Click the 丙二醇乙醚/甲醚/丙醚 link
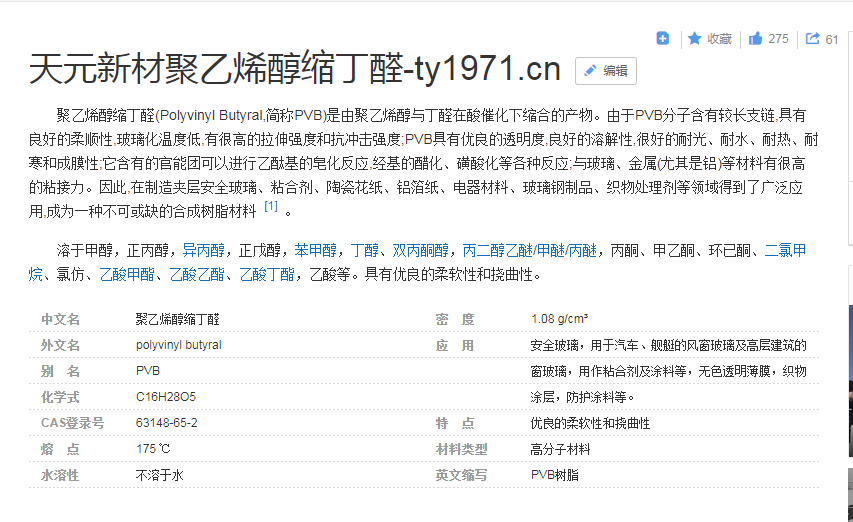Screen dimensions: 853x522 530,250
